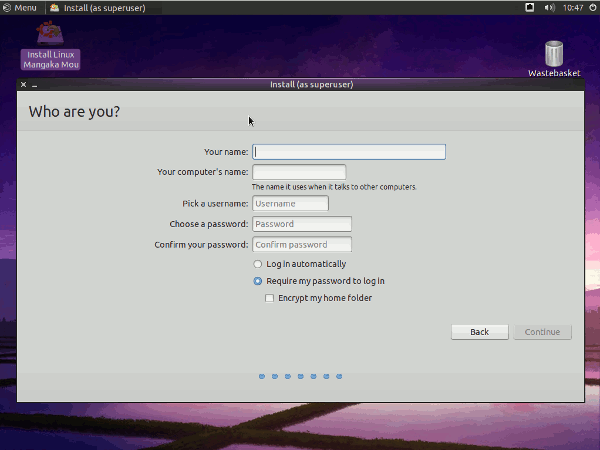Select the Log in automatically option
Image resolution: width=600 pixels, height=450 pixels.
tap(258, 264)
